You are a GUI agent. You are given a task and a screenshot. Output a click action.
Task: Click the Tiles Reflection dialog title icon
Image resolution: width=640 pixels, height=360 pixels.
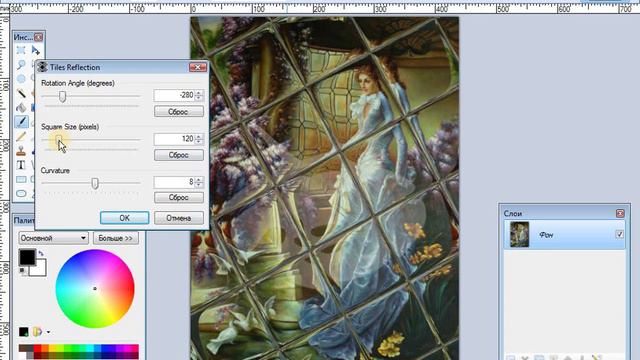42,67
